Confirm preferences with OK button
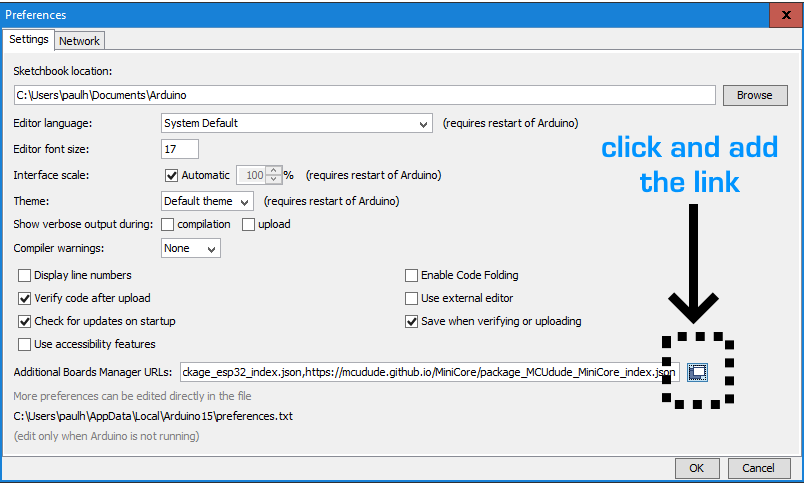The width and height of the screenshot is (804, 485). [697, 468]
